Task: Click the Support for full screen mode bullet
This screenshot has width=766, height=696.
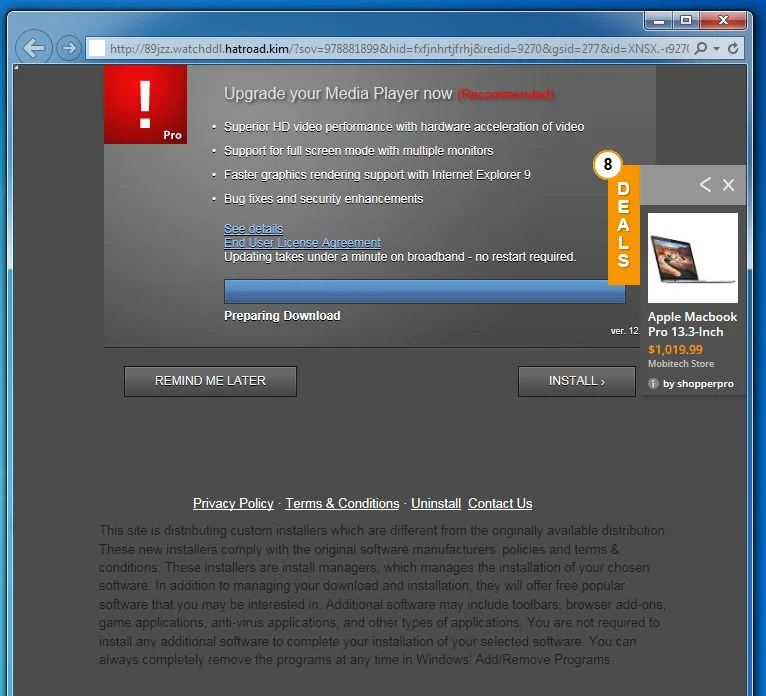Action: pos(358,151)
